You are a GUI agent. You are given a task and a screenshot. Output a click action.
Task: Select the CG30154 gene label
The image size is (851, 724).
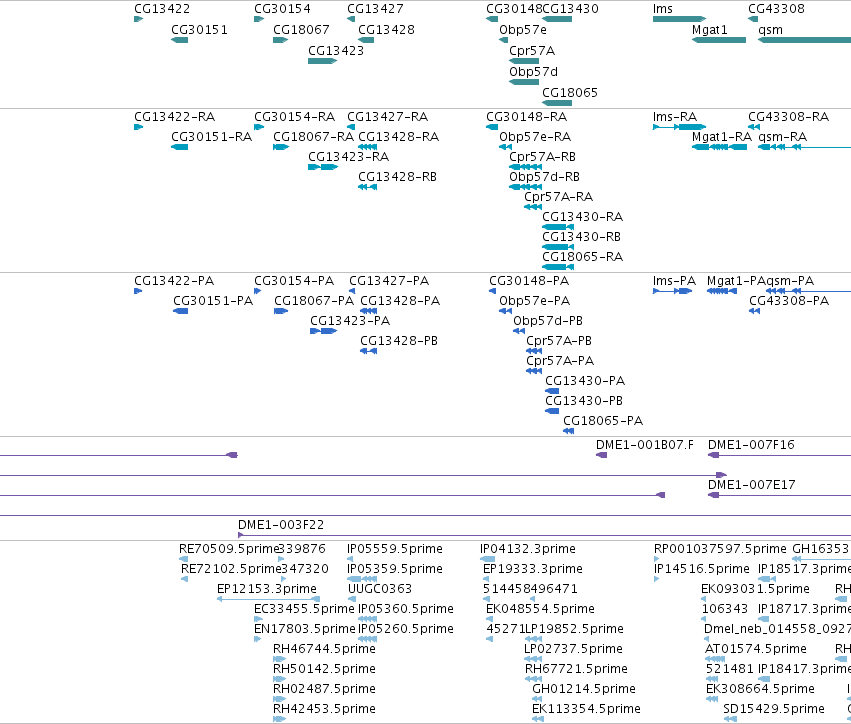coord(282,9)
